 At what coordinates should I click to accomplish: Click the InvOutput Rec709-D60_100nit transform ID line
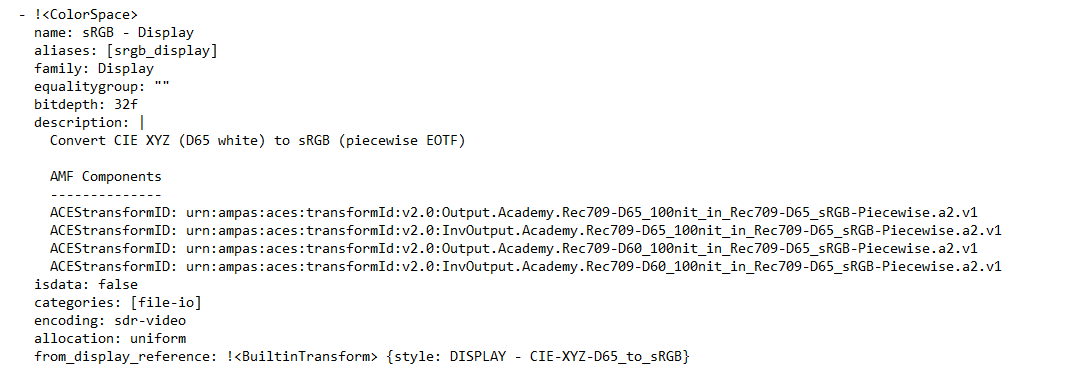526,266
